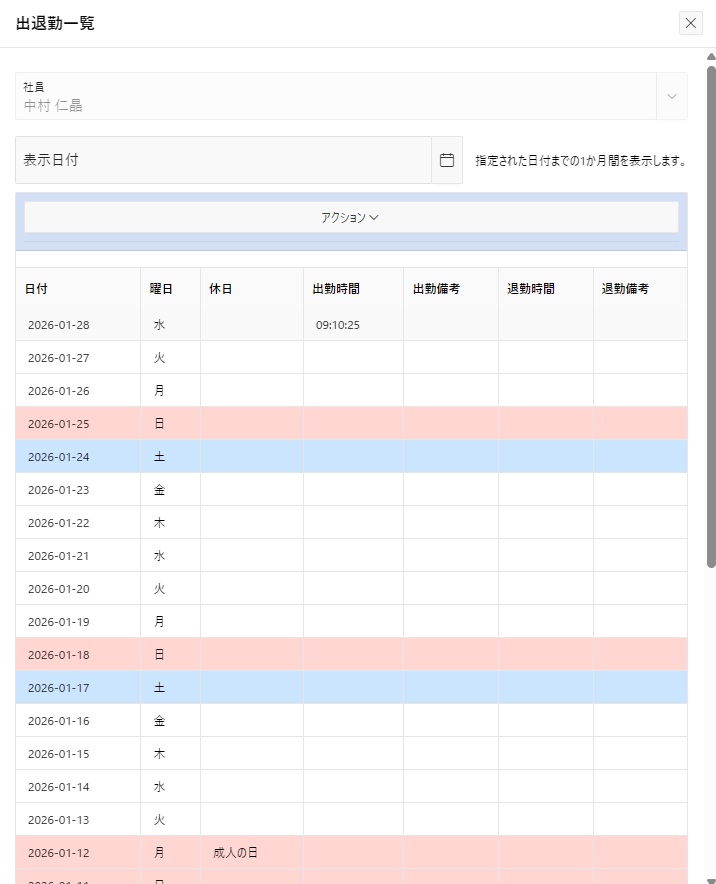Select the 2026-01-19 Monday row
716x884 pixels.
click(59, 622)
